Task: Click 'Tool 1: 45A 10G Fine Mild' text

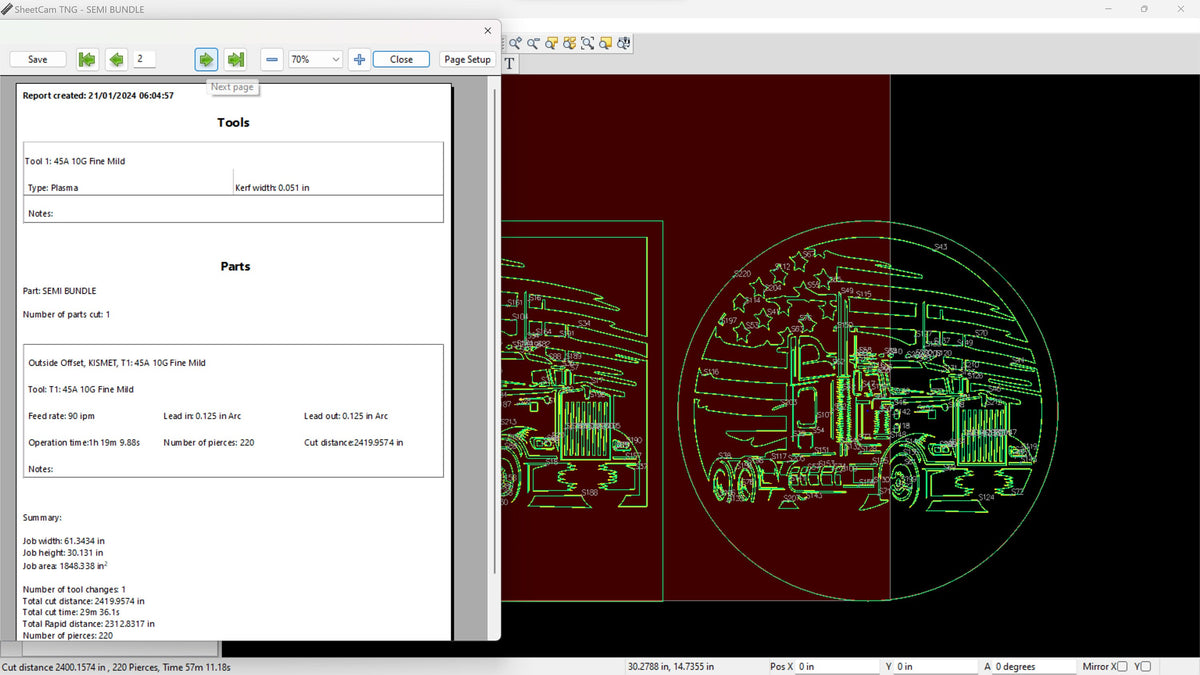Action: (75, 161)
